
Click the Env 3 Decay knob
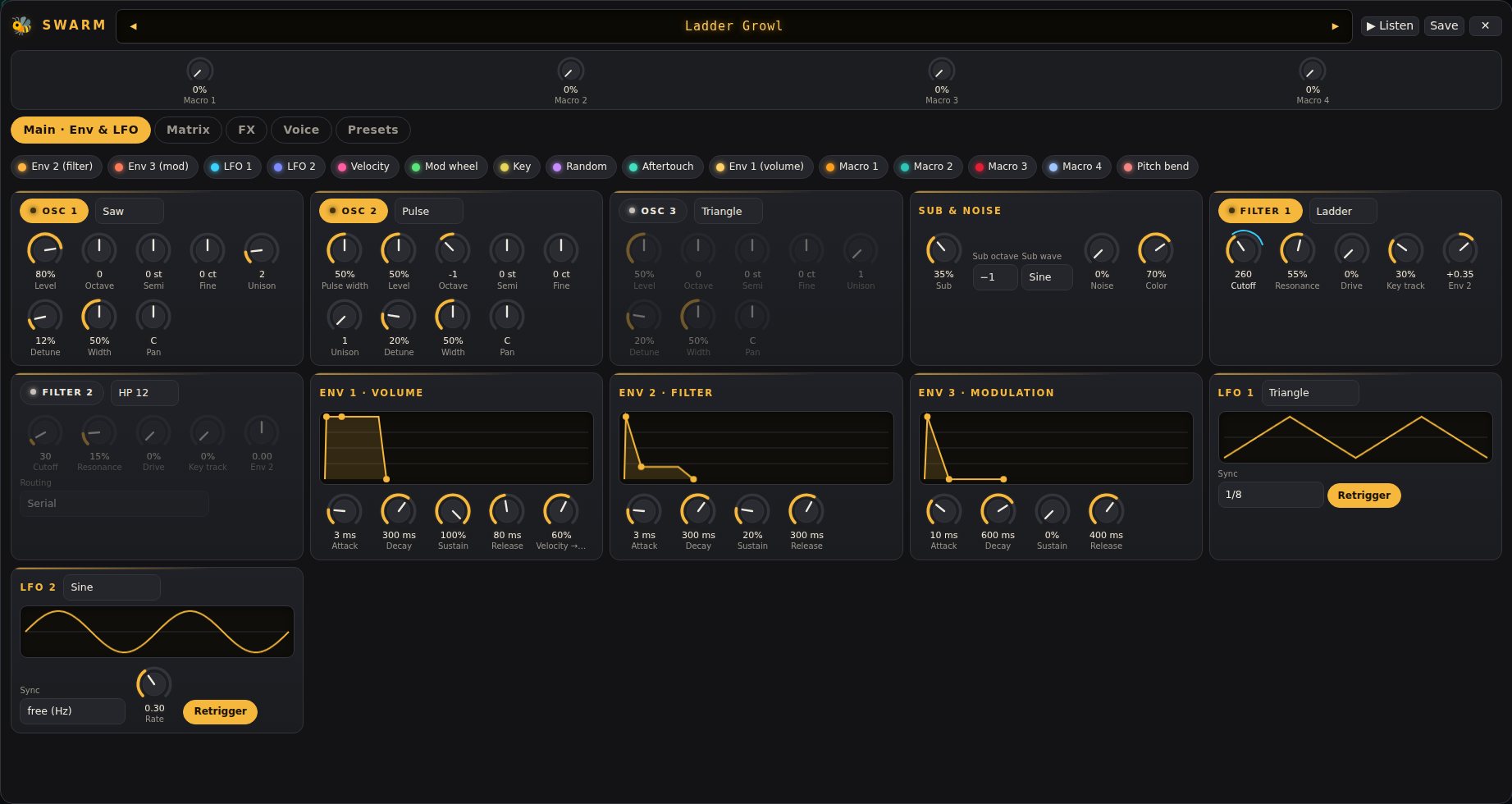[998, 510]
